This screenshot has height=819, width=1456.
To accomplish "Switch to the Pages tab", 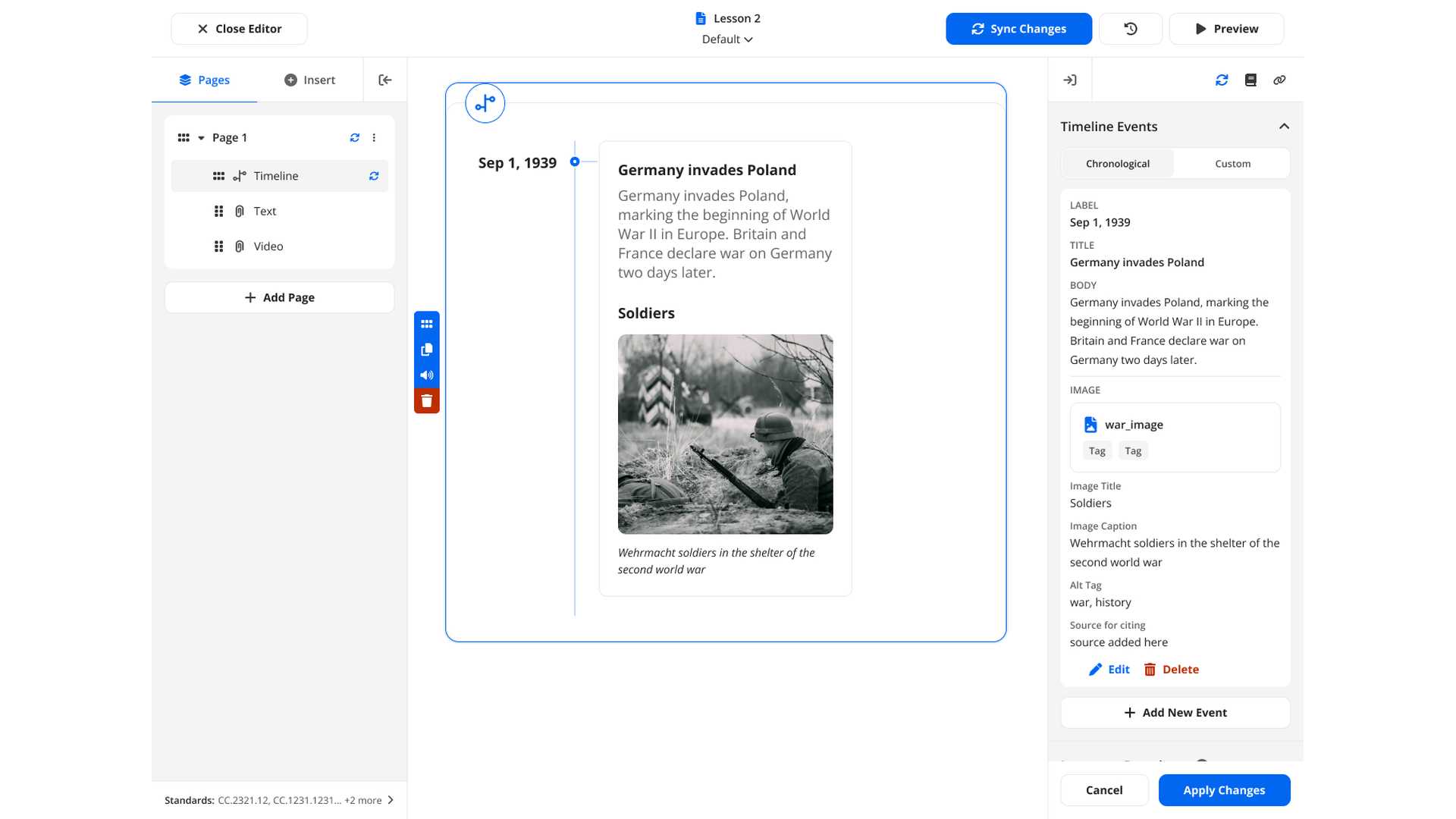I will pyautogui.click(x=204, y=80).
